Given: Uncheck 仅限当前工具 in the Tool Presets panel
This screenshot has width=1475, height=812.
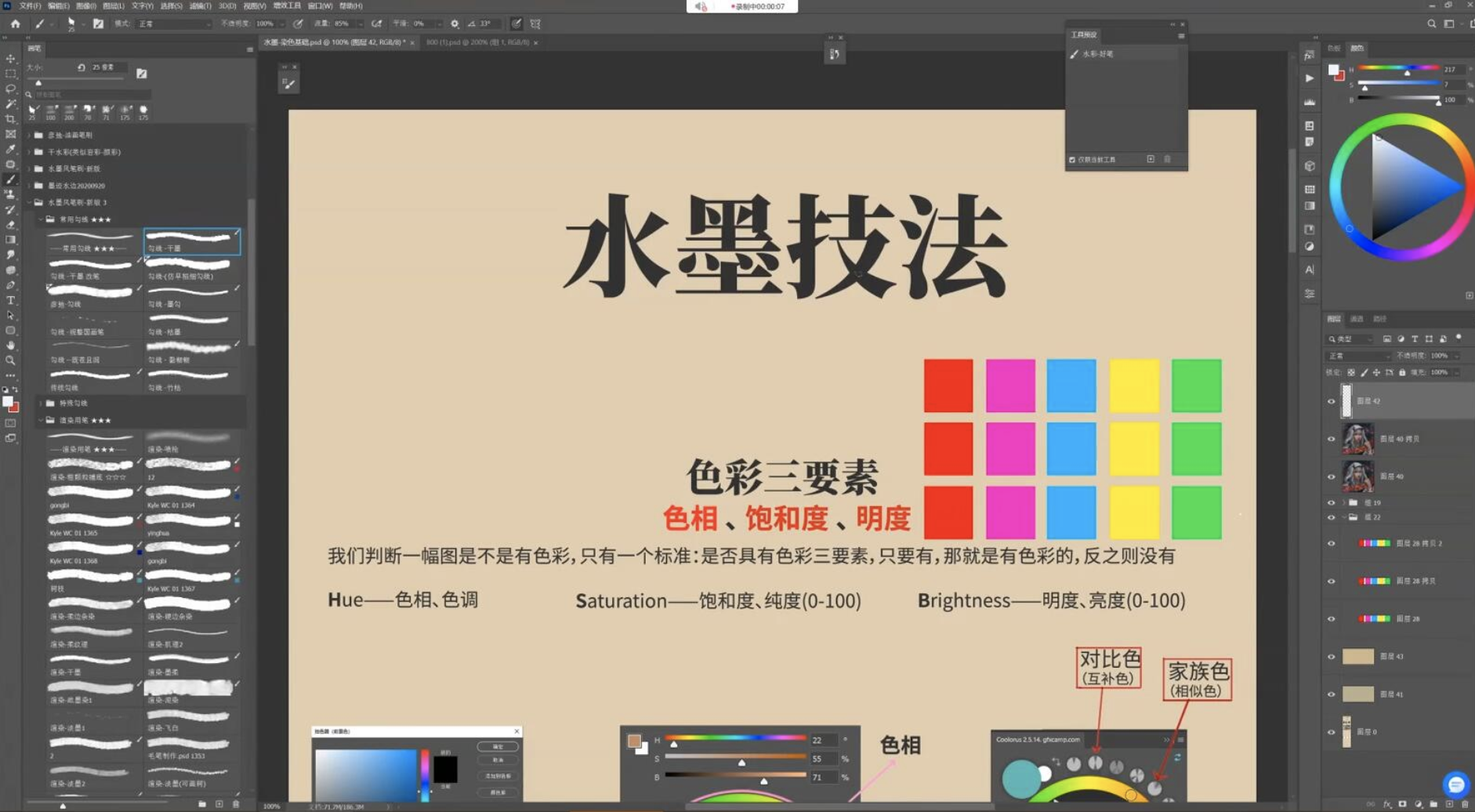Looking at the screenshot, I should (x=1072, y=159).
